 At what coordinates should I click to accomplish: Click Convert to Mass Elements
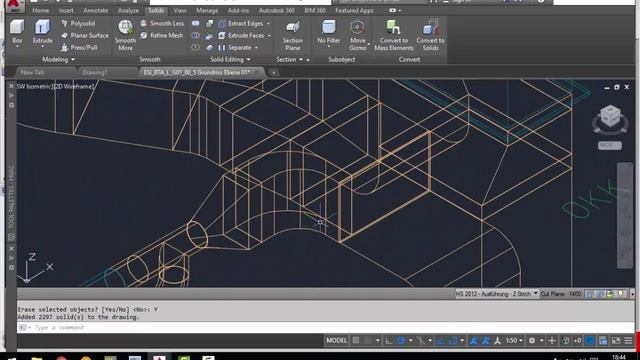(x=394, y=36)
